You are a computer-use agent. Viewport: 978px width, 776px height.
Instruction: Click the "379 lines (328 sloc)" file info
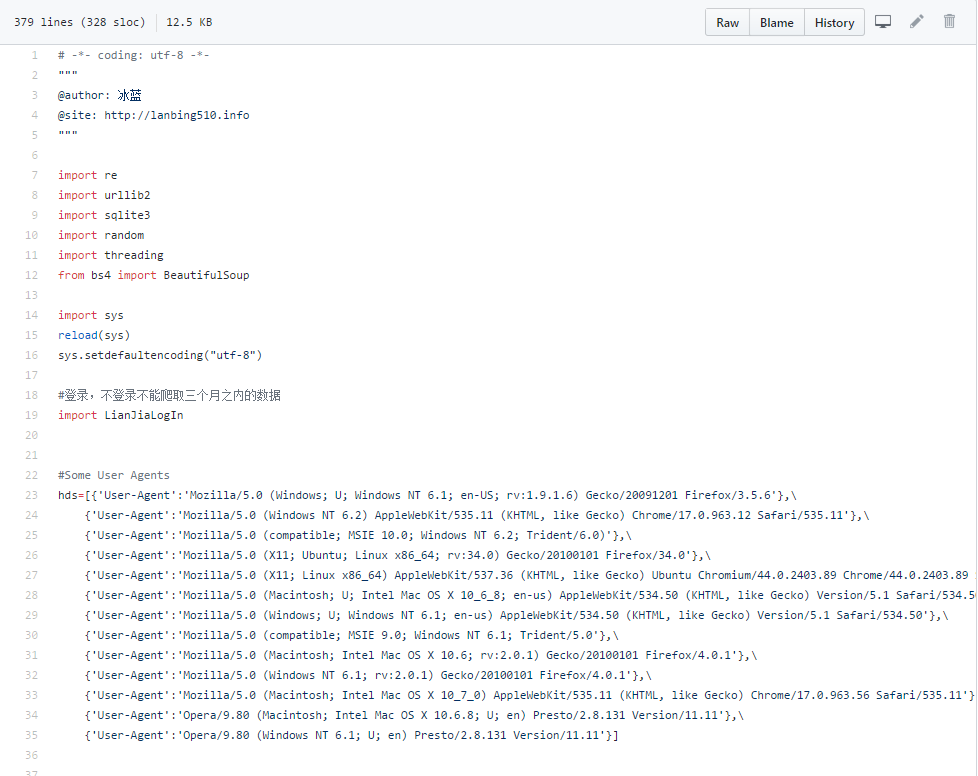coord(79,22)
